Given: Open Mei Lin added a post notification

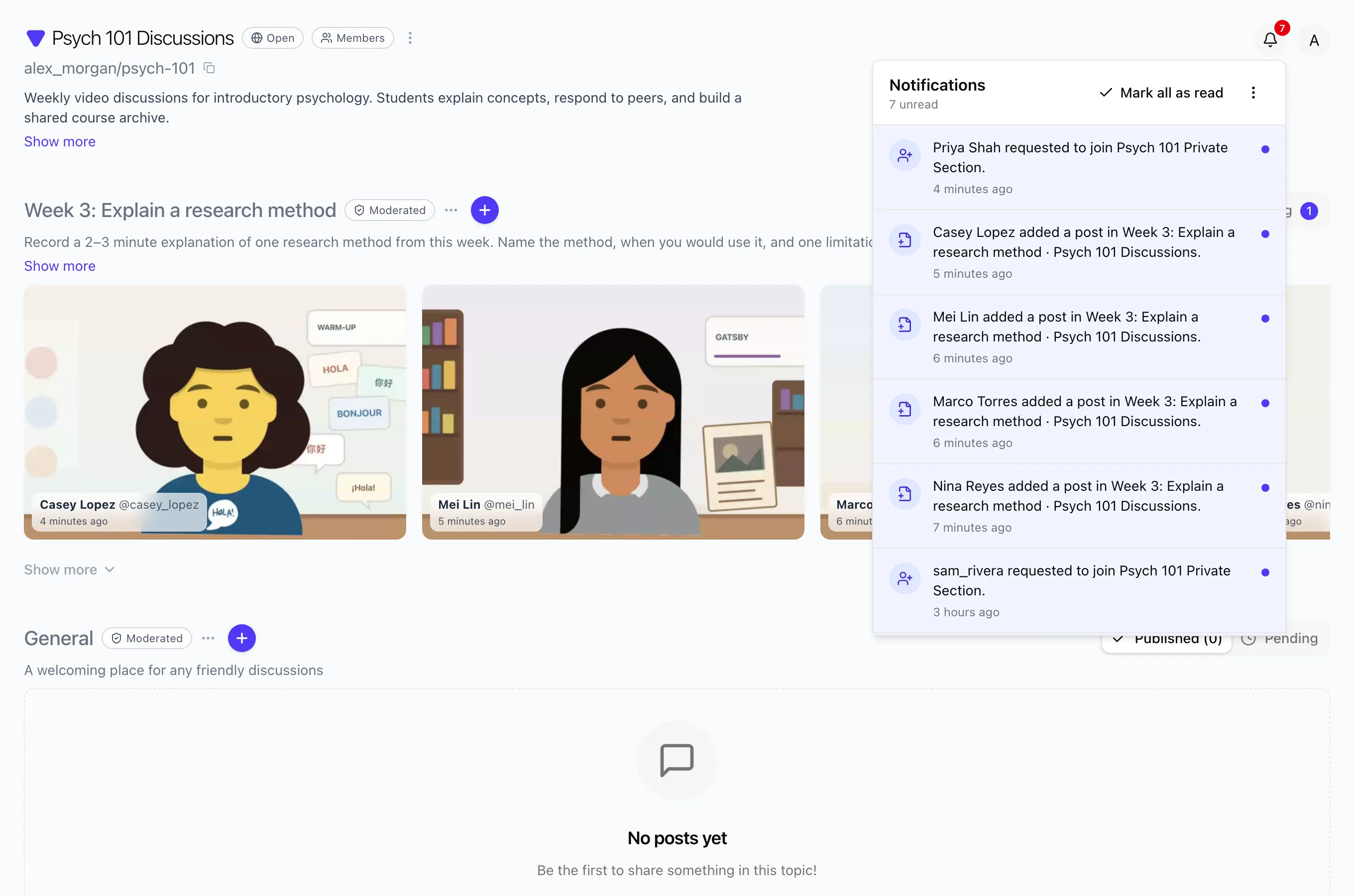Looking at the screenshot, I should [1079, 336].
